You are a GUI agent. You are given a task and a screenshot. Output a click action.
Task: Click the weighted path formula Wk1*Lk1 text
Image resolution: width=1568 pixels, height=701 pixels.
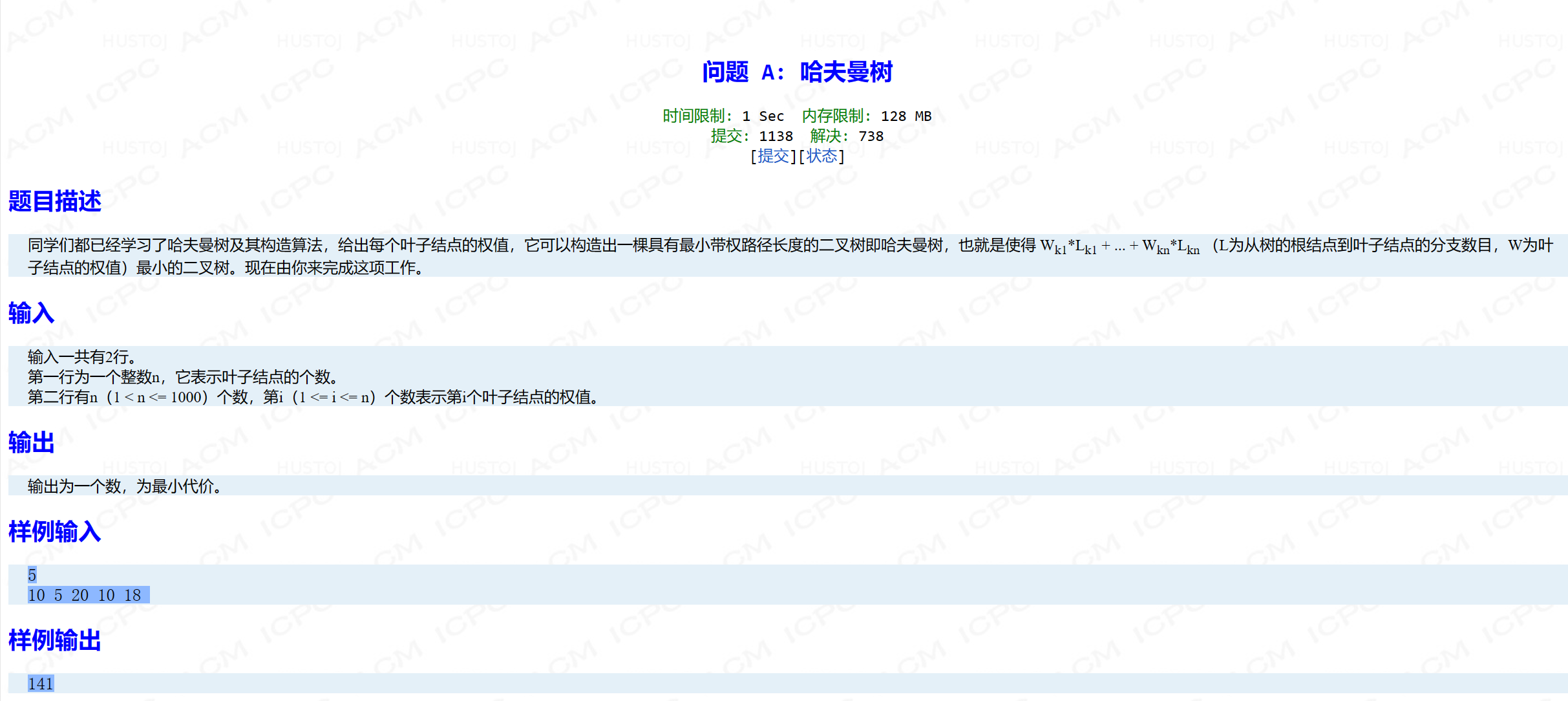click(x=1068, y=246)
